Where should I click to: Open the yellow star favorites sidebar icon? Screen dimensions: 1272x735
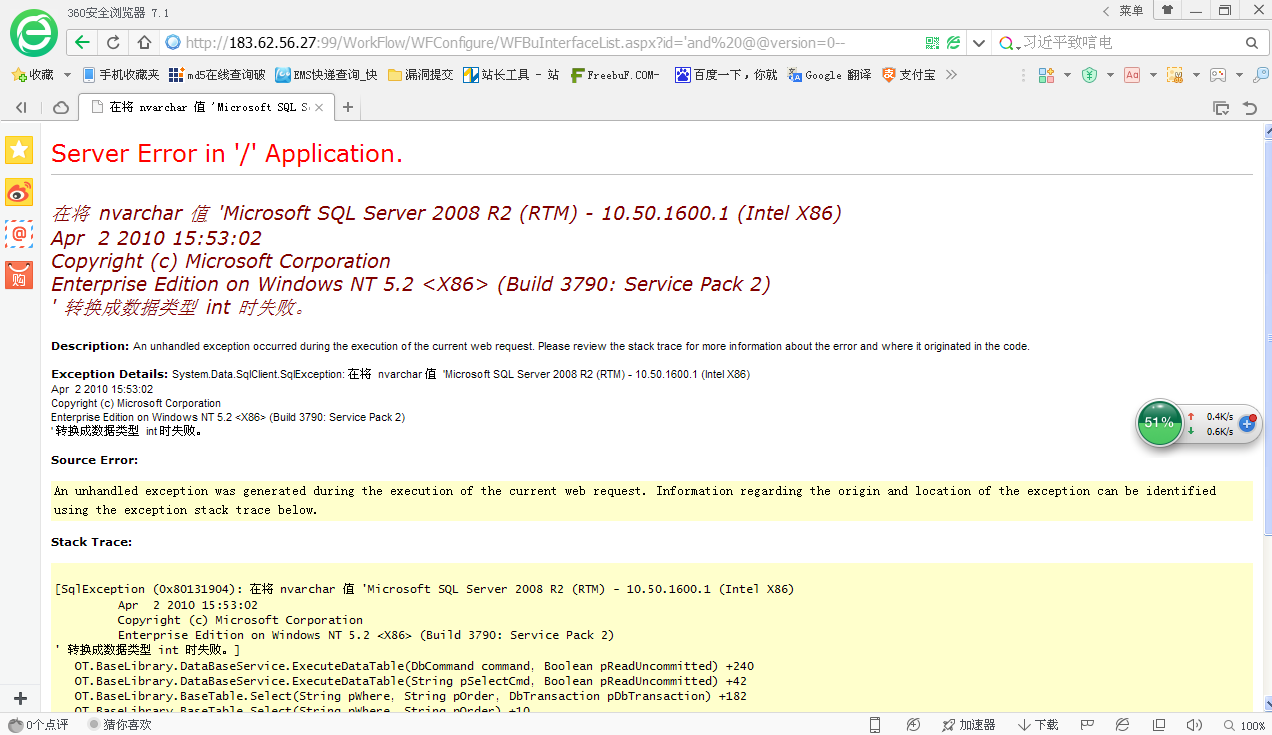[19, 150]
